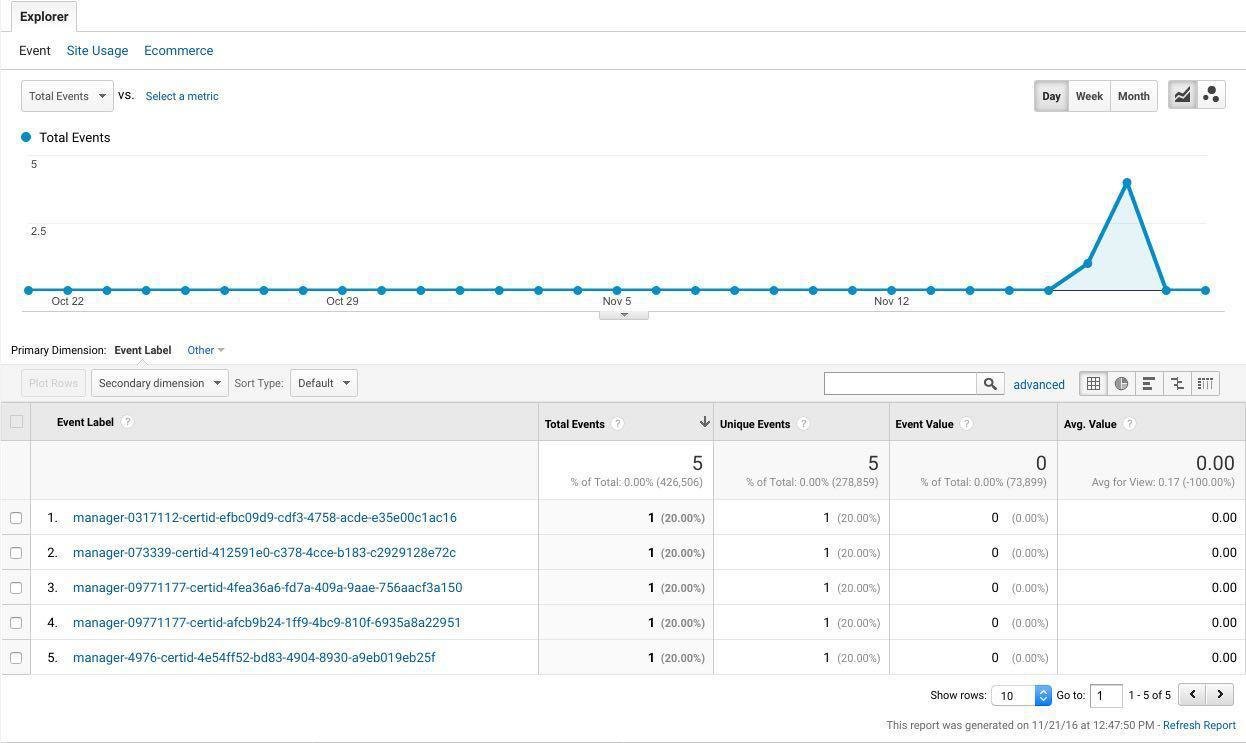
Task: Select the percentage pie view icon
Action: click(x=1122, y=383)
